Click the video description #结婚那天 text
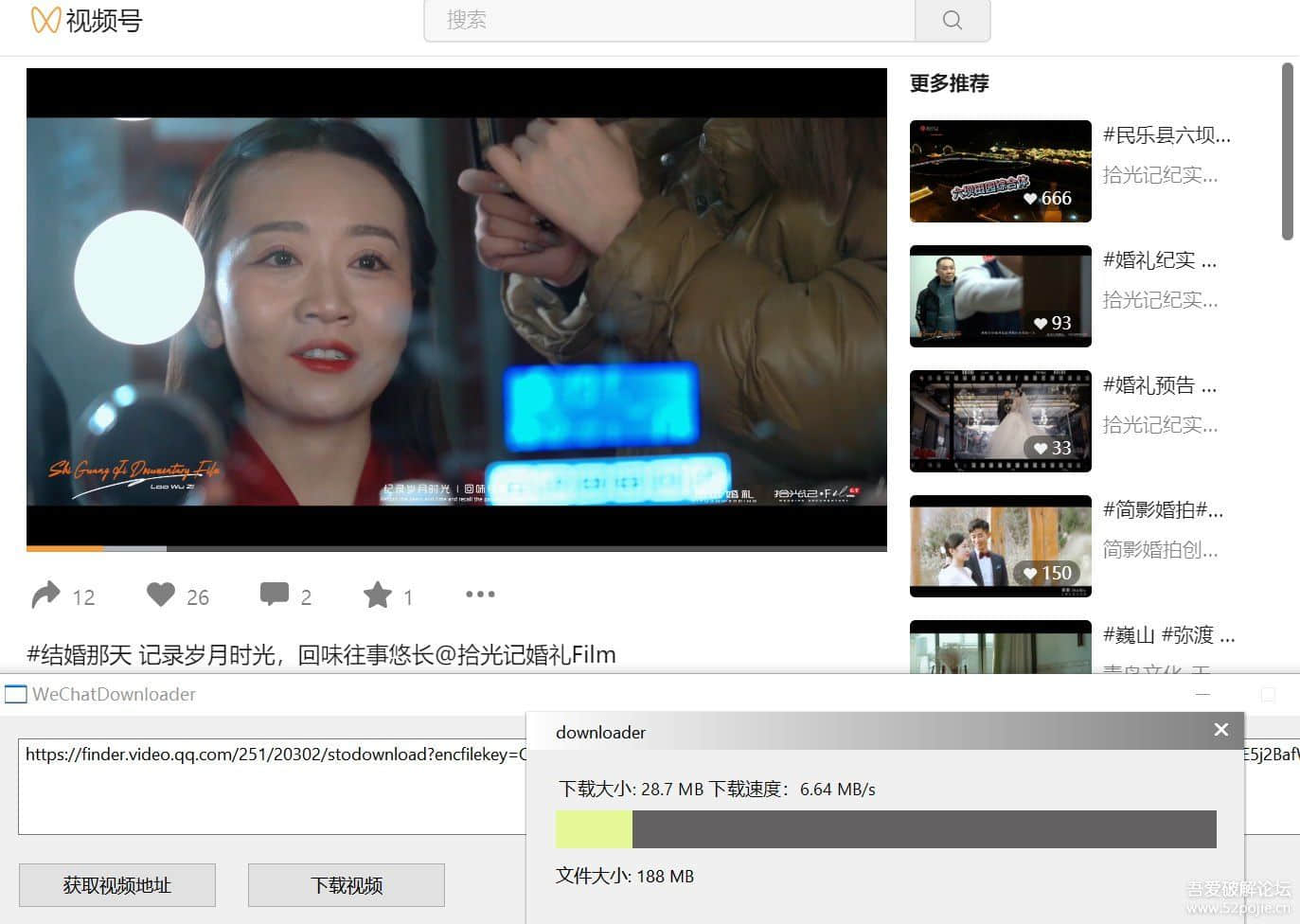 point(321,654)
